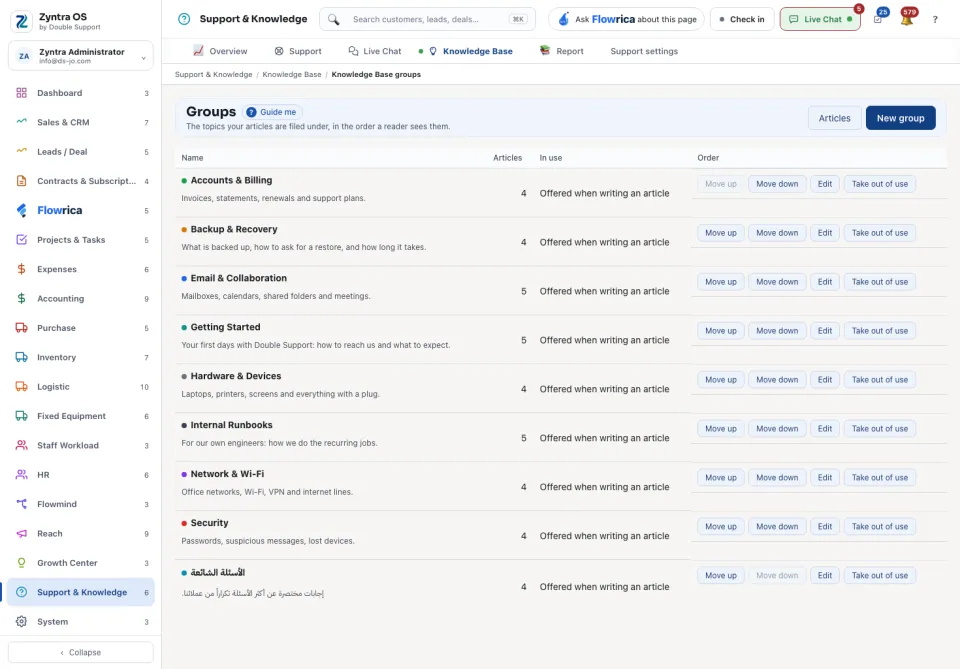Image resolution: width=960 pixels, height=669 pixels.
Task: Click the Guide me button
Action: coord(272,112)
